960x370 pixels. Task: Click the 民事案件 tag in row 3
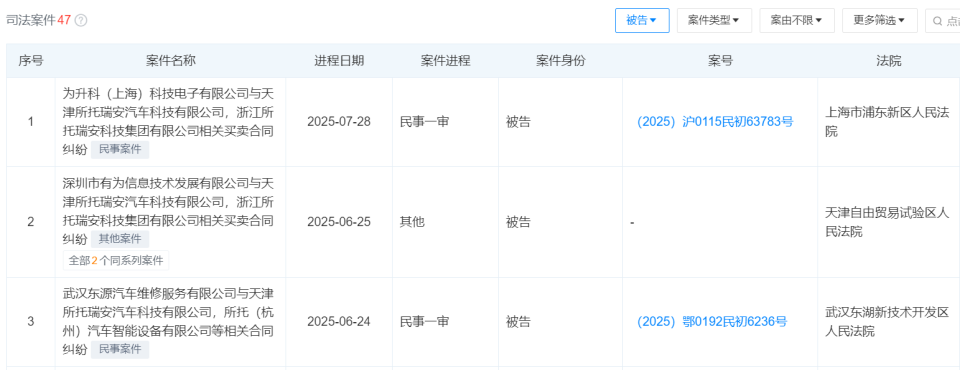pos(120,349)
